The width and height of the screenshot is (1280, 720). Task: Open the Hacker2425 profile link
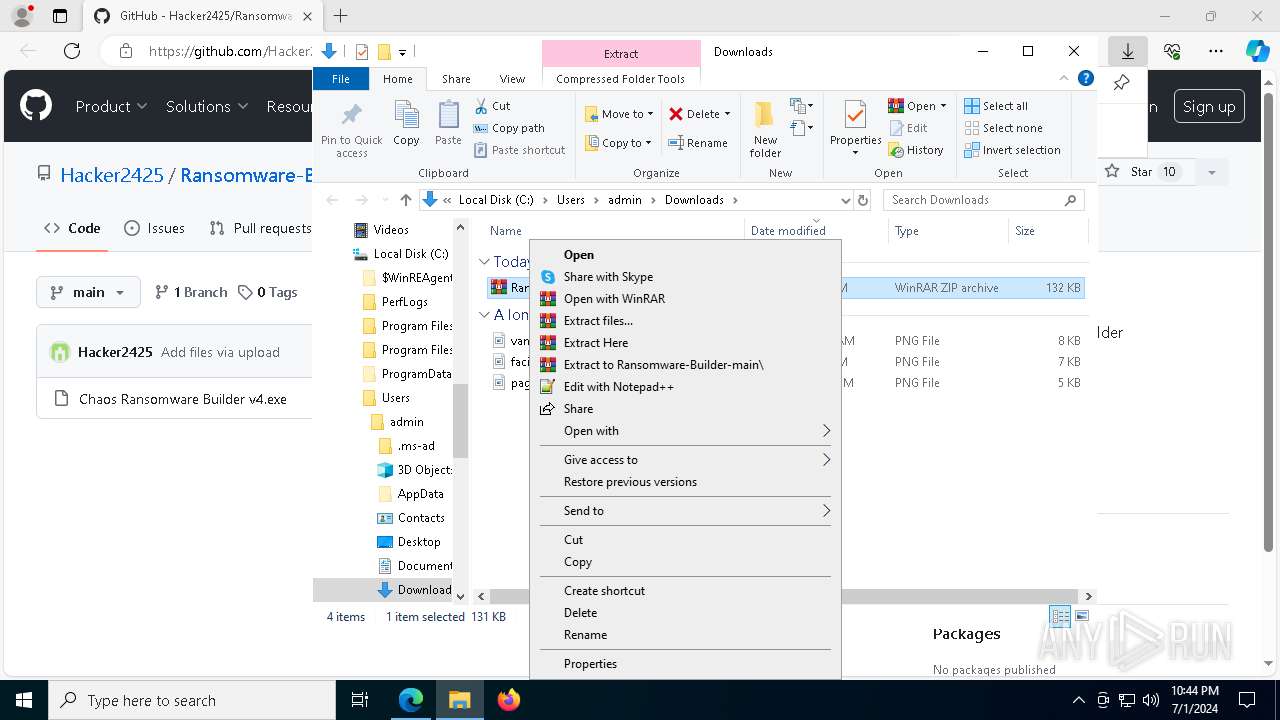click(112, 175)
